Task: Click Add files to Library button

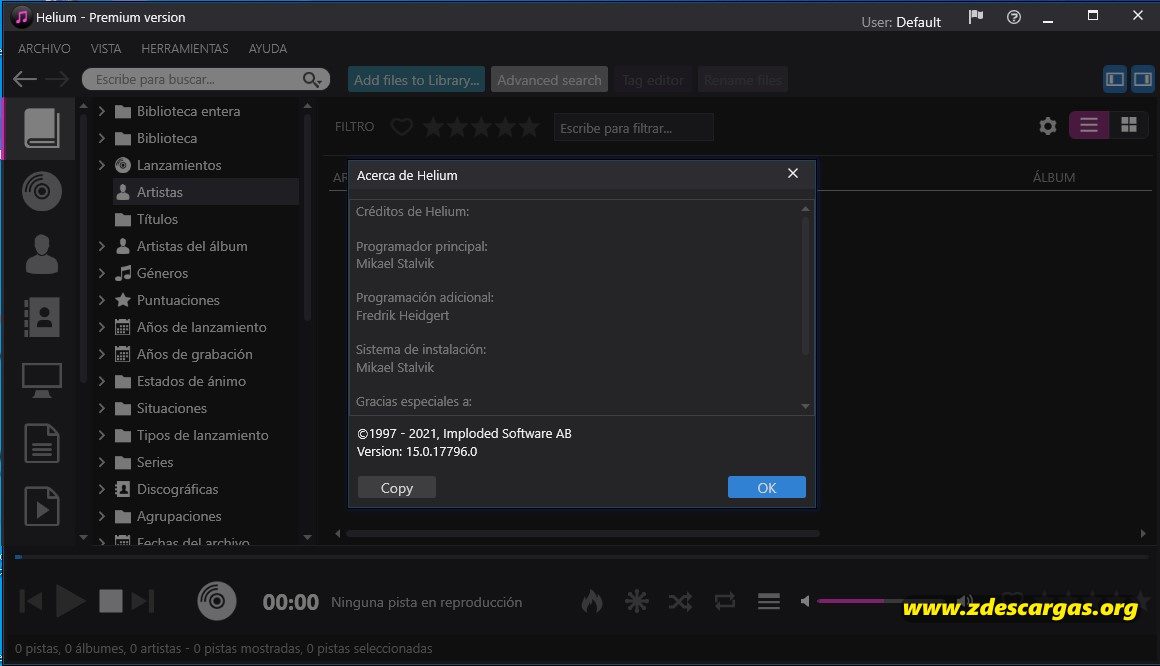Action: [x=417, y=79]
